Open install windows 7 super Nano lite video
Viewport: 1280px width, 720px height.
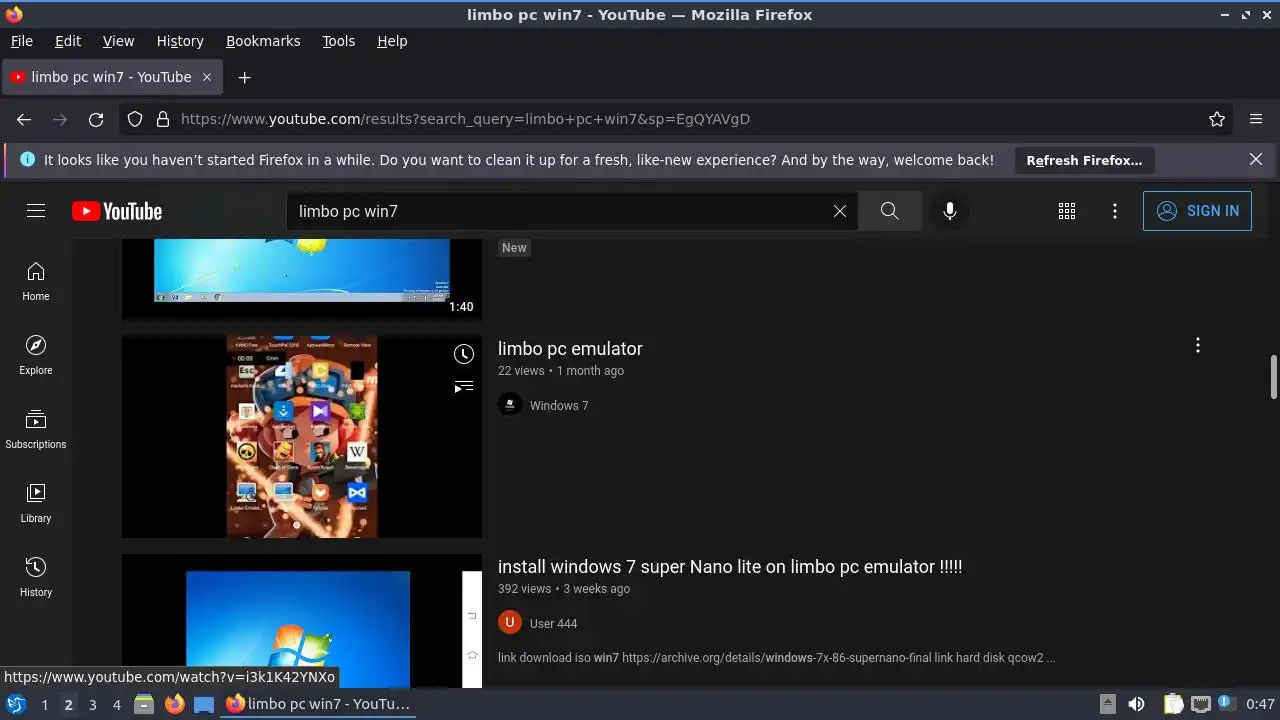(x=730, y=567)
